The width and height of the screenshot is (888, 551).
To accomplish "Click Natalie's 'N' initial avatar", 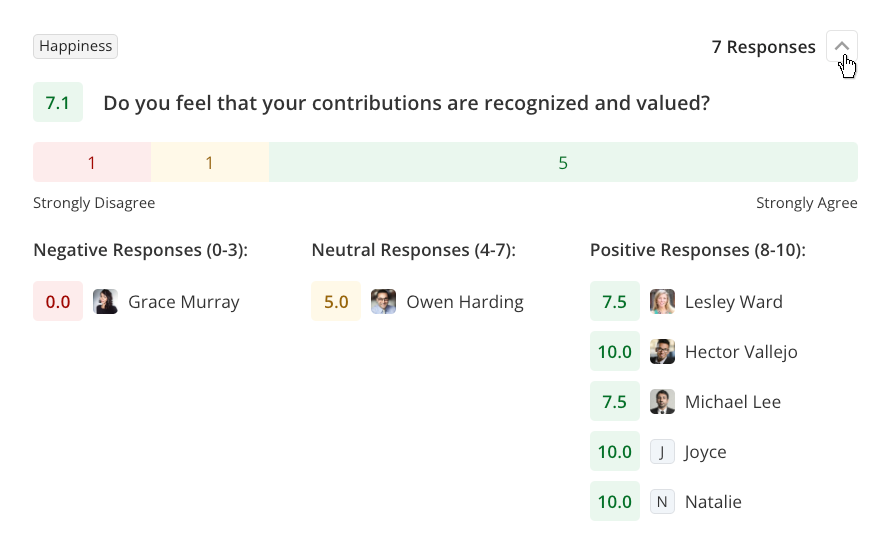I will [662, 502].
